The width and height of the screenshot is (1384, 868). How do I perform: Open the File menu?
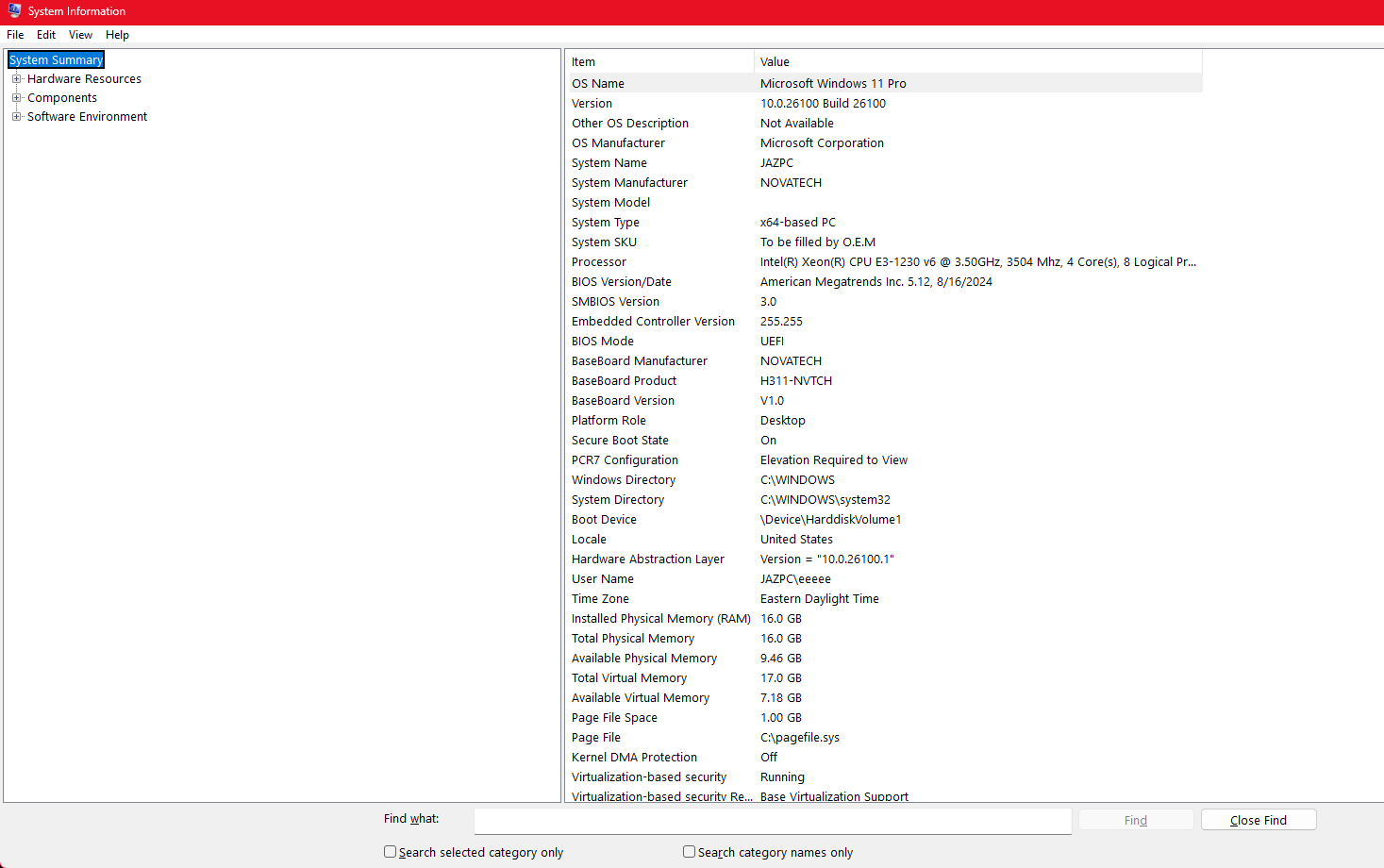pos(15,35)
